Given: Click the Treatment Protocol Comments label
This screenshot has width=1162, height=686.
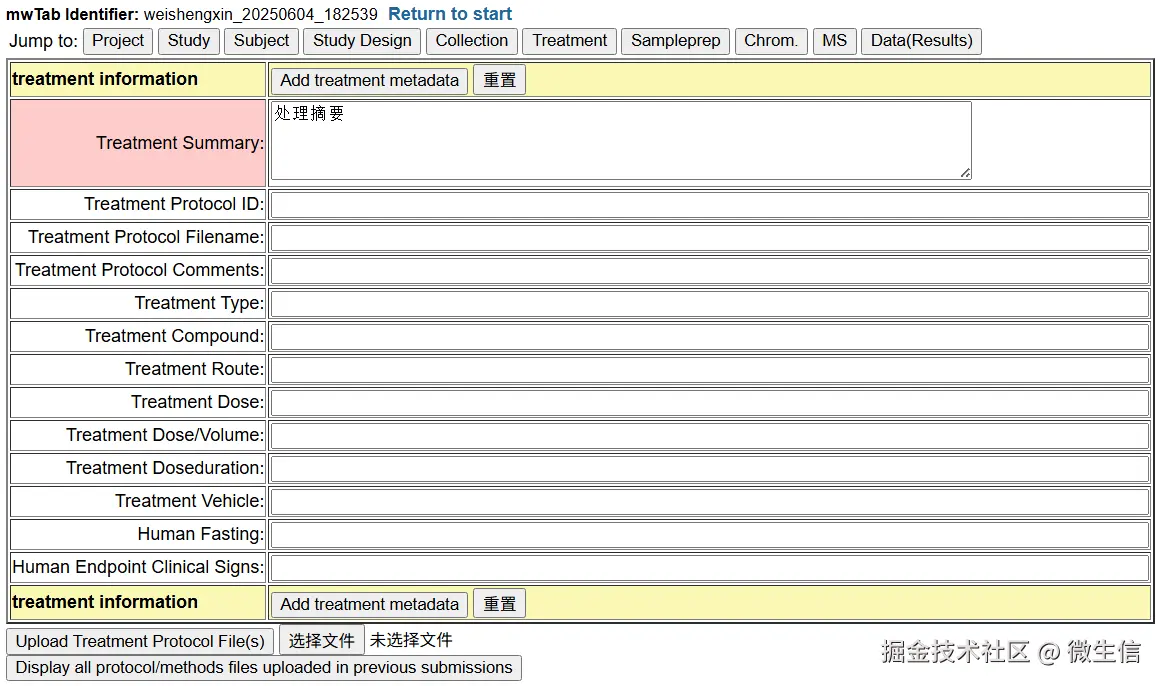Looking at the screenshot, I should tap(139, 270).
